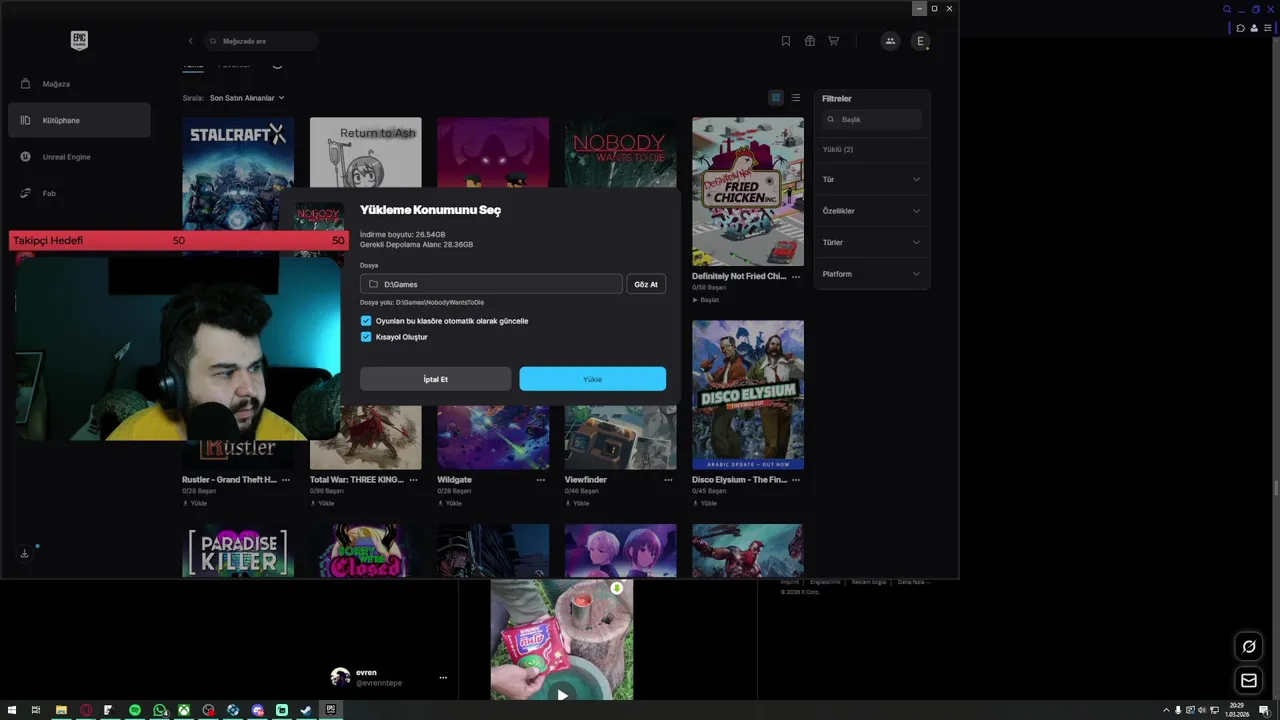1280x720 pixels.
Task: Open the shopping cart icon
Action: [x=834, y=41]
